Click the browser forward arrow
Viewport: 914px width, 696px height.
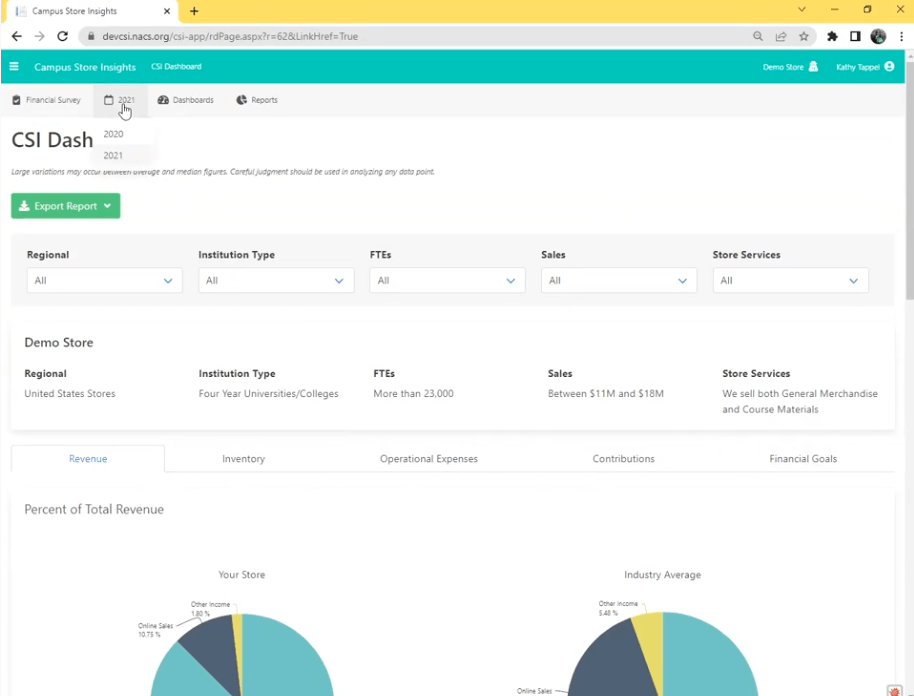click(x=39, y=36)
